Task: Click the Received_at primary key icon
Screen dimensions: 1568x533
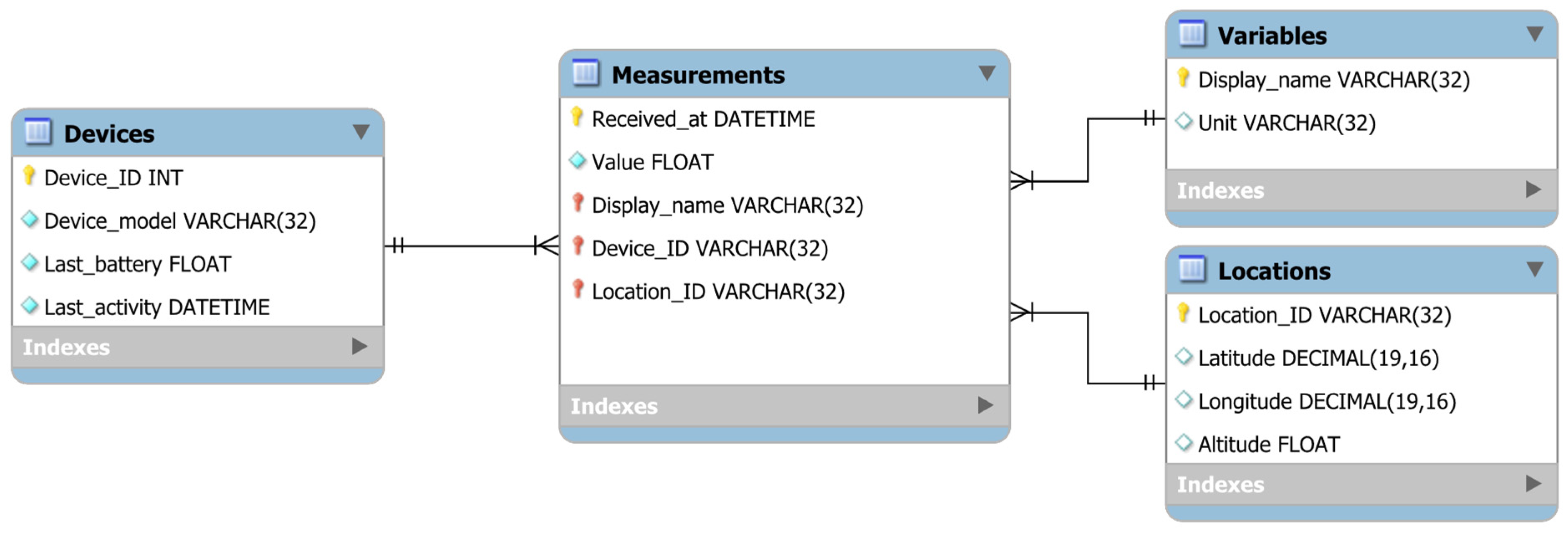Action: click(576, 117)
